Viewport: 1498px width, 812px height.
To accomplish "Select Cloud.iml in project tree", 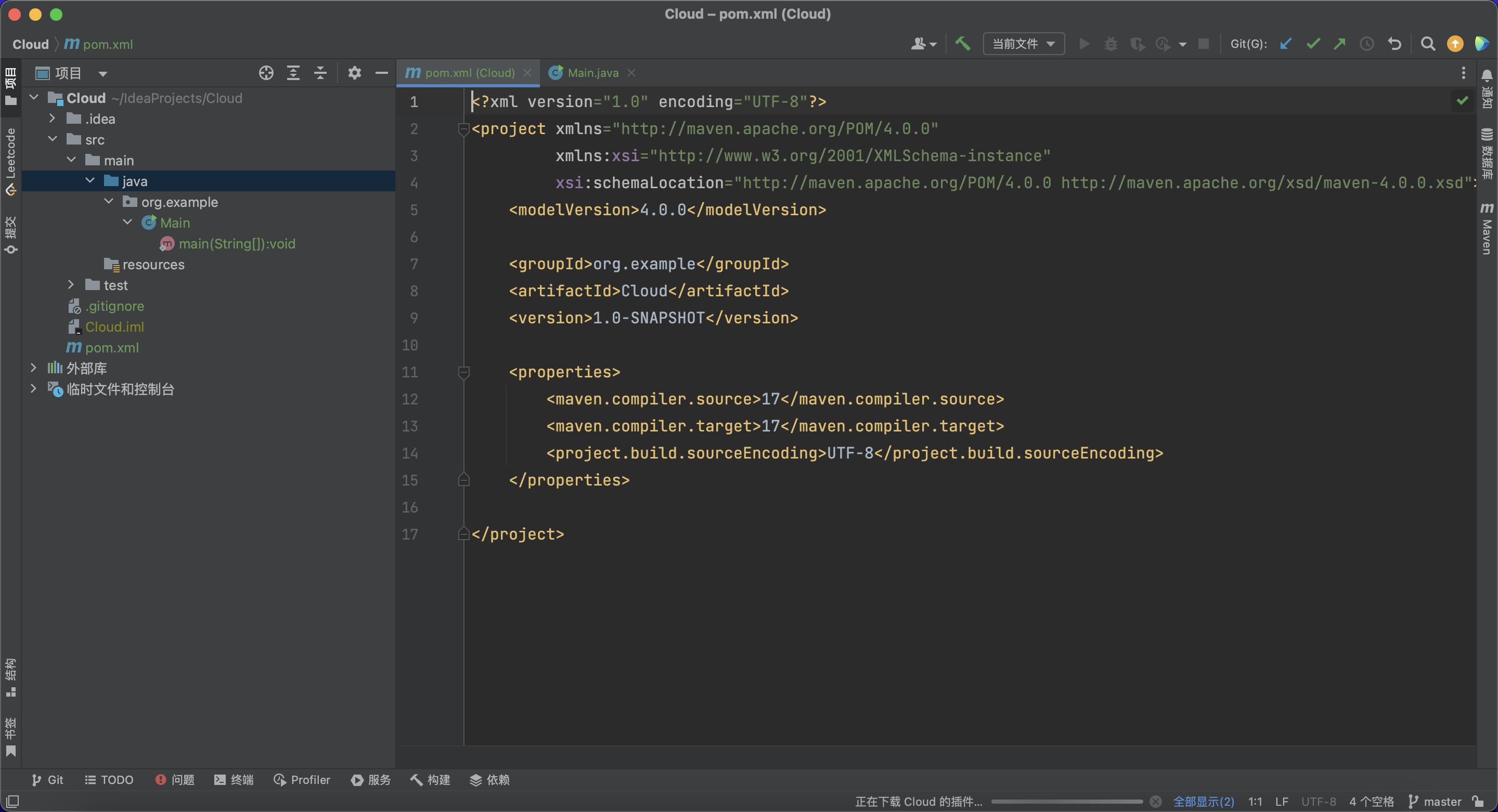I will tap(114, 326).
